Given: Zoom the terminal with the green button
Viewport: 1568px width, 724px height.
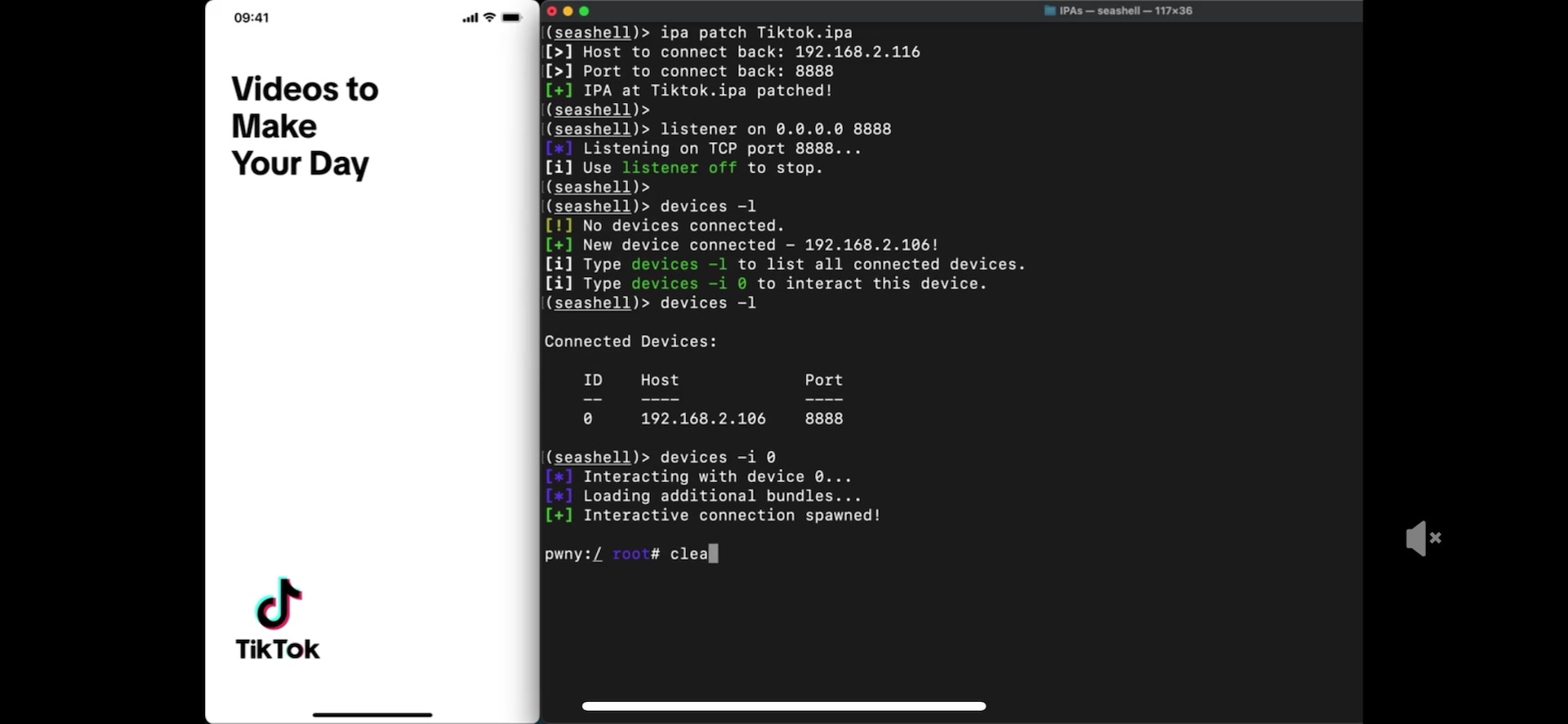Looking at the screenshot, I should tap(584, 11).
